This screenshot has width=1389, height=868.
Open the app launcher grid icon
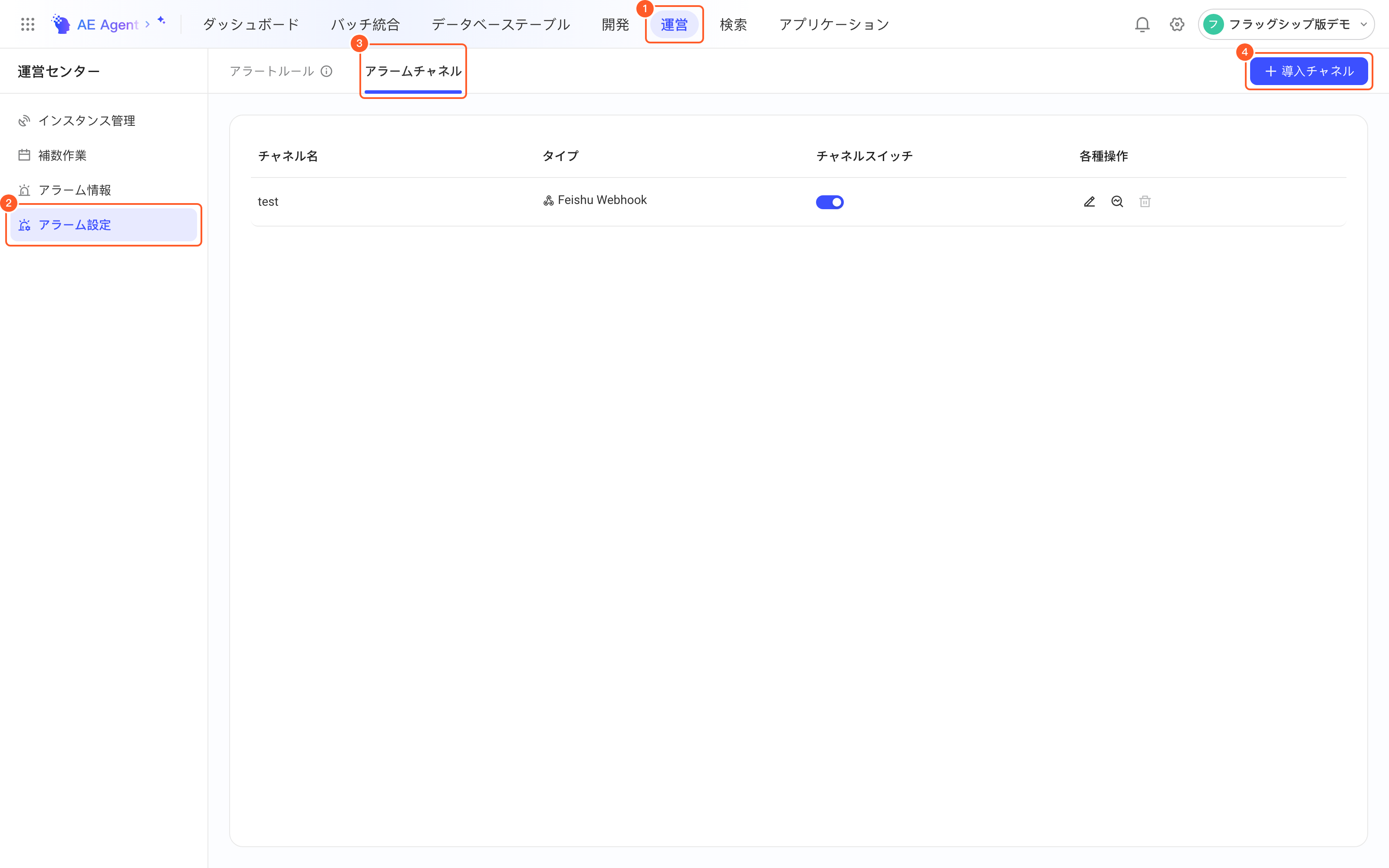[27, 24]
